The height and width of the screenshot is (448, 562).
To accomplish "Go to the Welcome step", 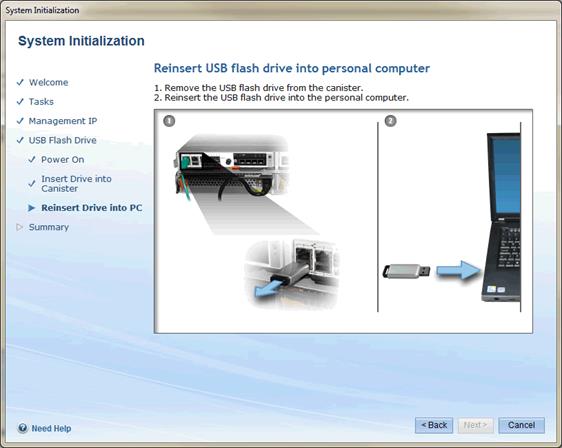I will (x=48, y=82).
